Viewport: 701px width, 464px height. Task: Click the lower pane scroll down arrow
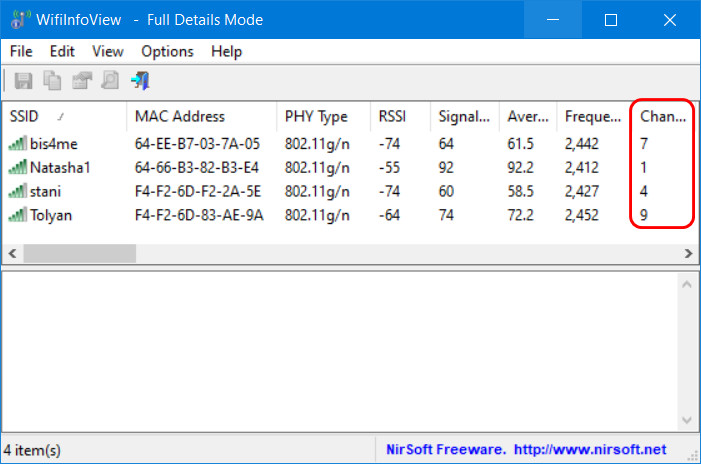(x=687, y=420)
